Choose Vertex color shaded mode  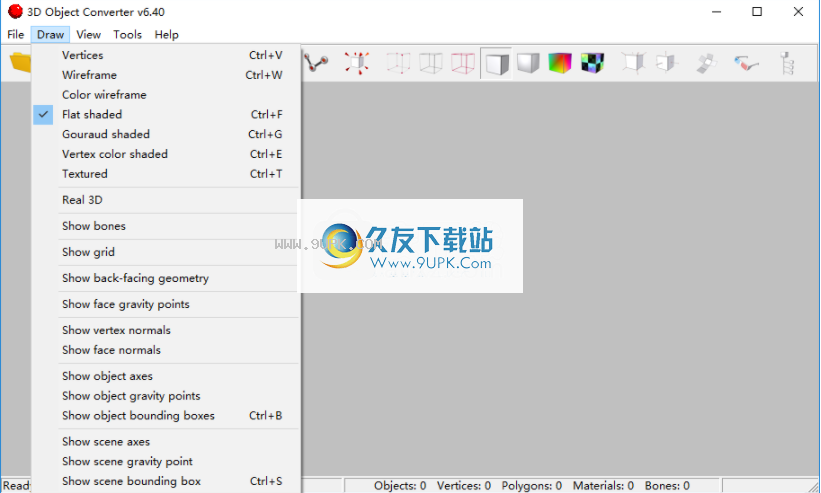click(166, 154)
